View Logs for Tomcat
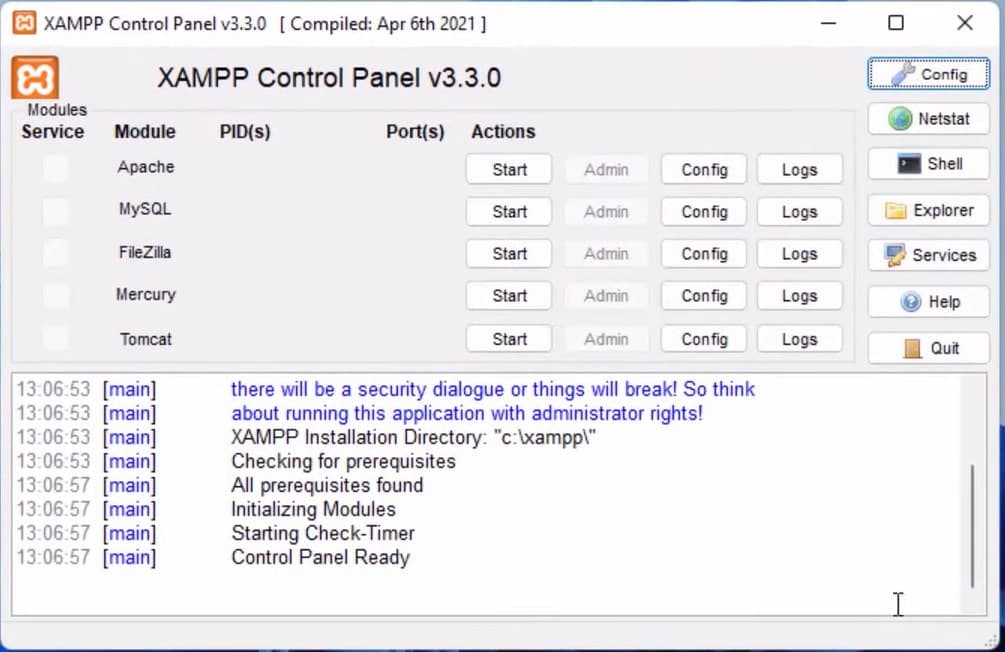This screenshot has height=652, width=1005. coord(799,338)
